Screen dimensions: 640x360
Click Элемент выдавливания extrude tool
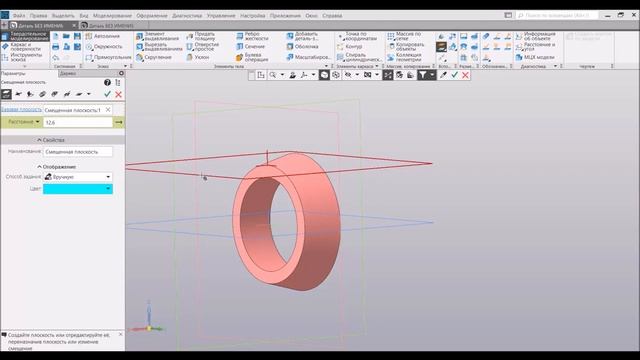[158, 36]
